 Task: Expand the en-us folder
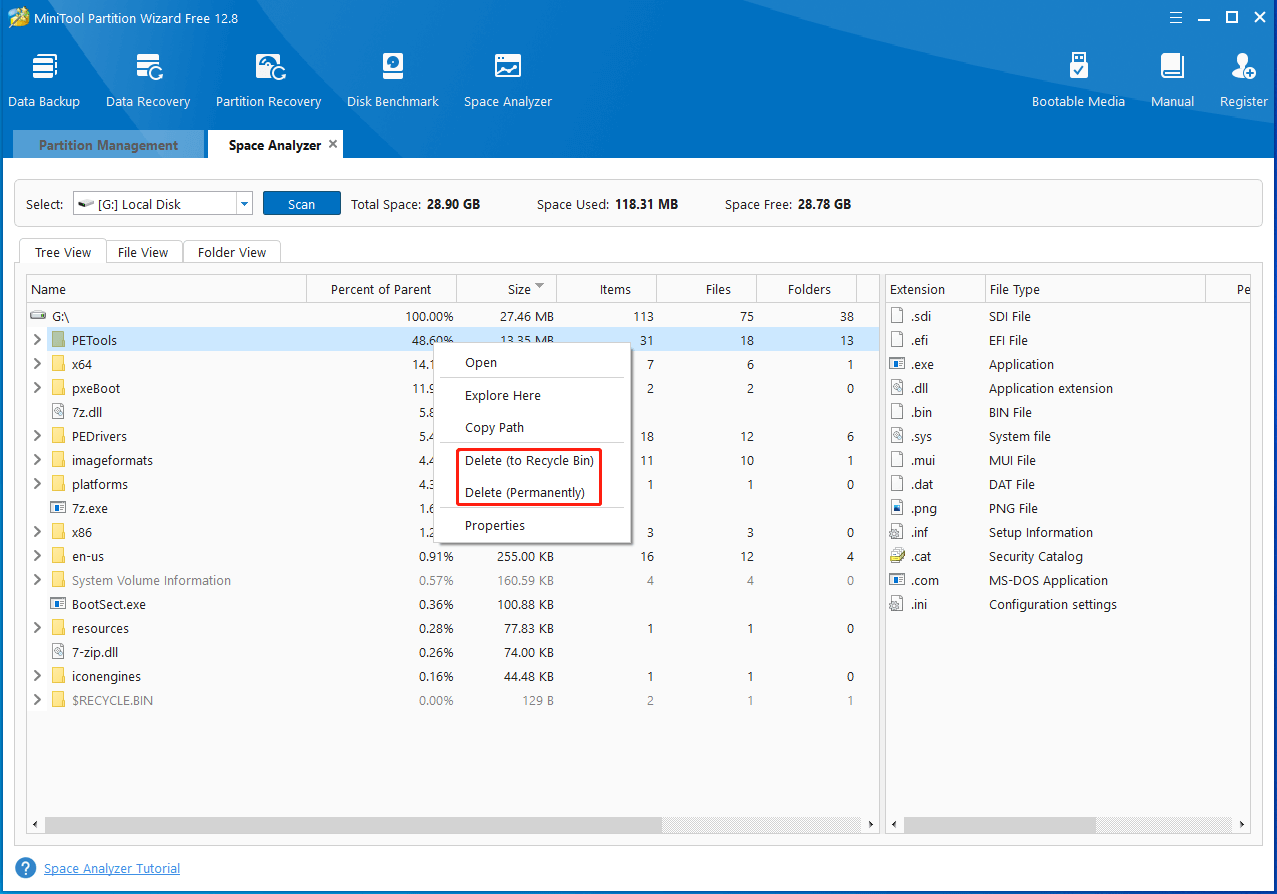coord(37,556)
